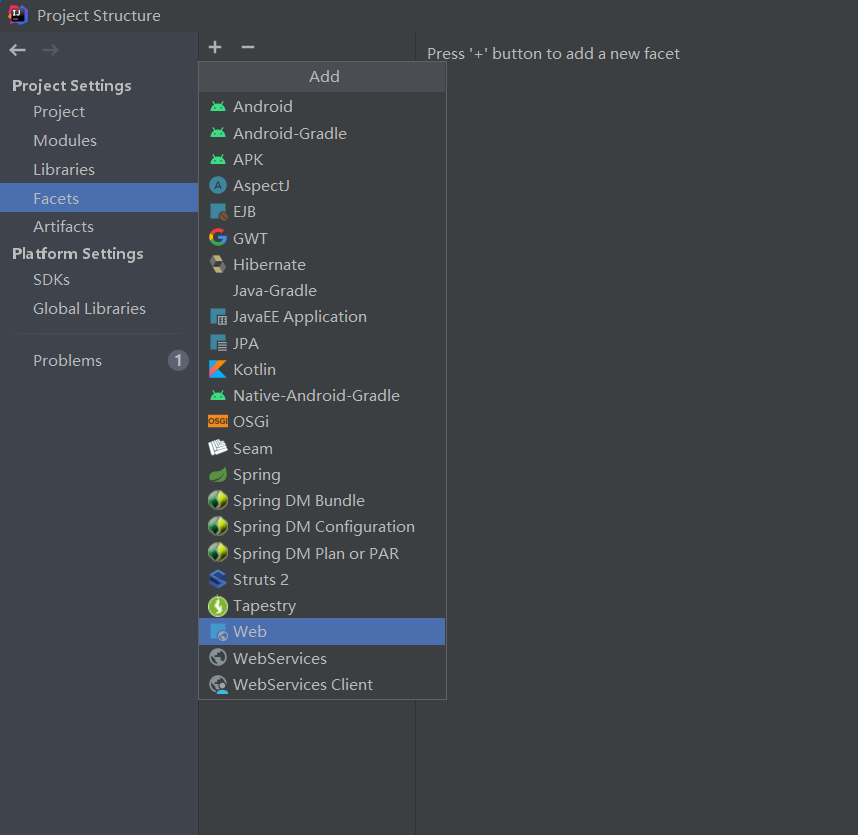The image size is (858, 835).
Task: Click the Tapestry green icon
Action: point(218,606)
